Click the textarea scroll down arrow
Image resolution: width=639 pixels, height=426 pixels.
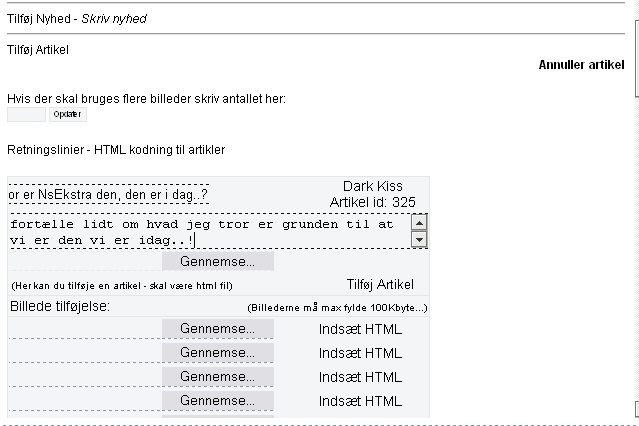419,240
